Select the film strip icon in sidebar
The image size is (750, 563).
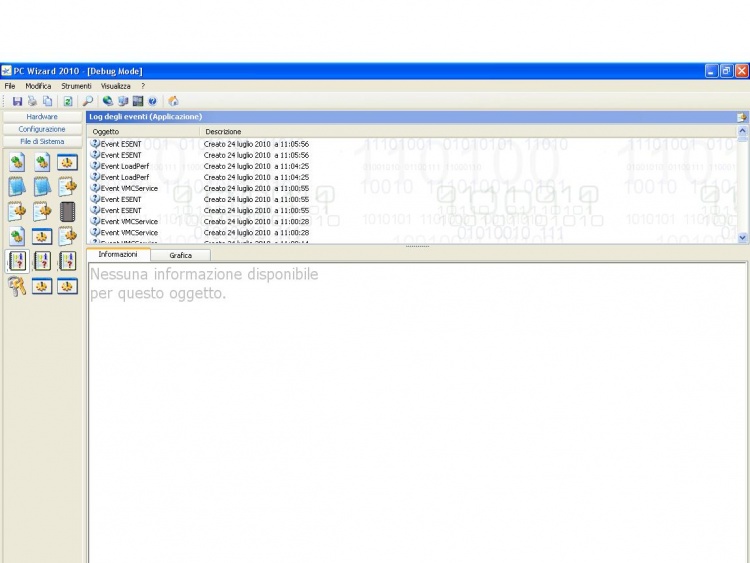pos(68,211)
